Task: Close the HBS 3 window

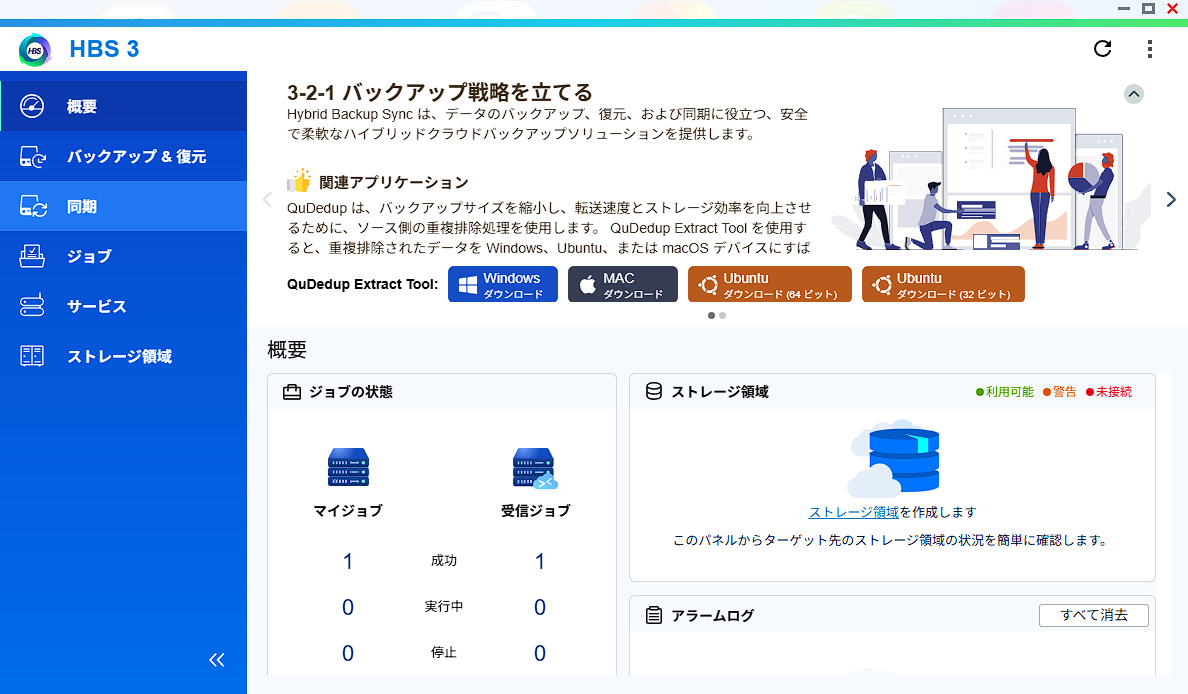Action: click(1172, 8)
